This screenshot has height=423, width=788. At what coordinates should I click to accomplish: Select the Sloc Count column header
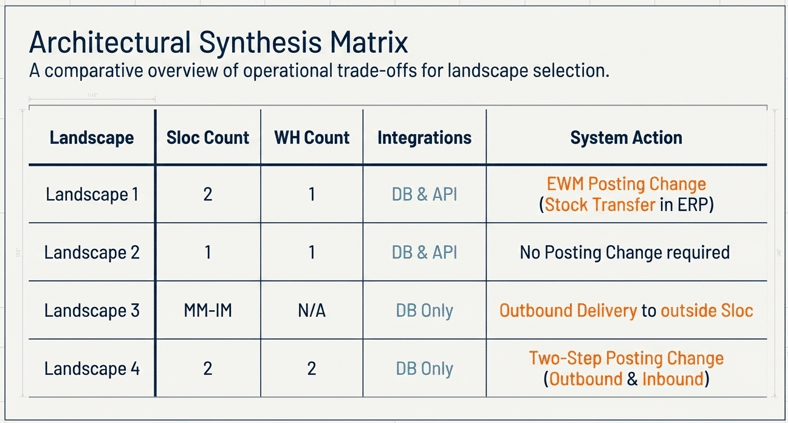(207, 138)
